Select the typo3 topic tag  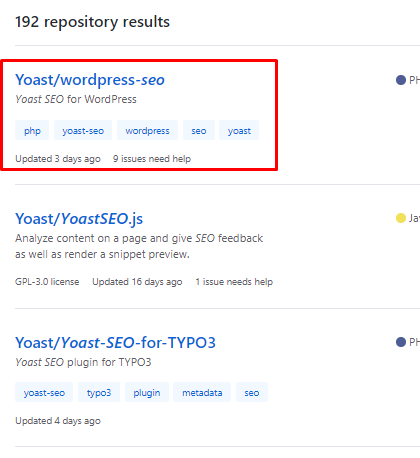[99, 392]
